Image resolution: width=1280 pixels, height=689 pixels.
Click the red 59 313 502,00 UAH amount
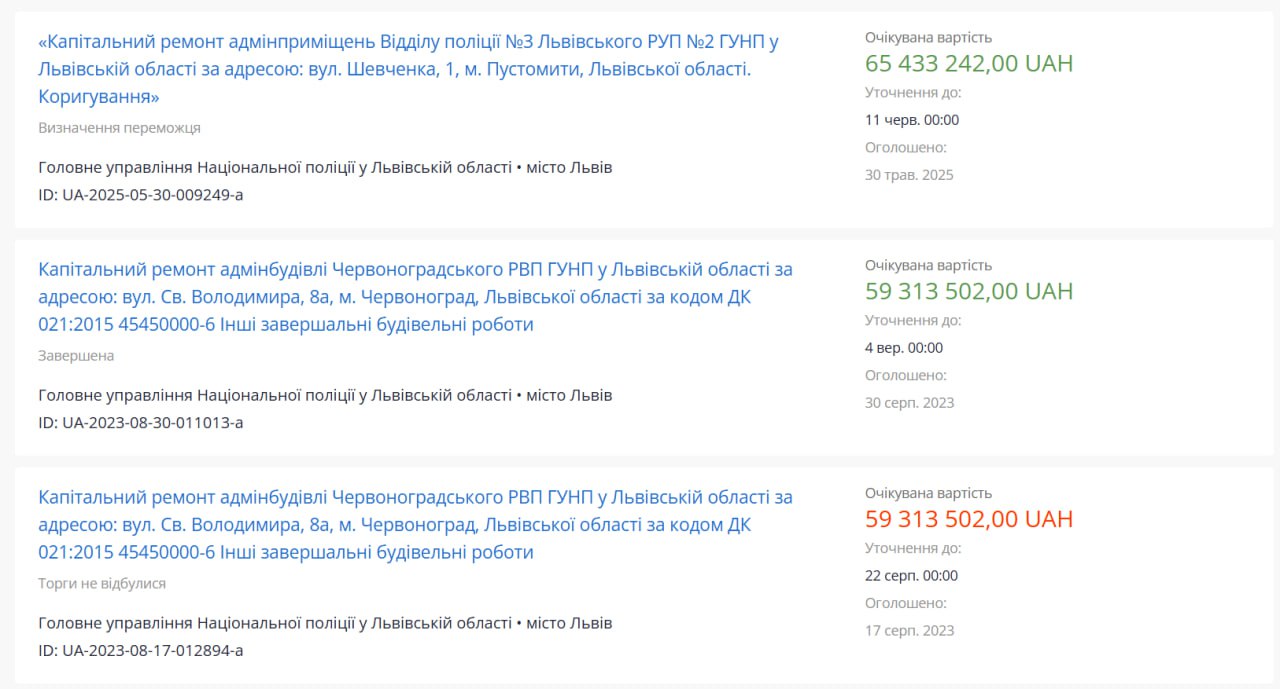[x=969, y=520]
